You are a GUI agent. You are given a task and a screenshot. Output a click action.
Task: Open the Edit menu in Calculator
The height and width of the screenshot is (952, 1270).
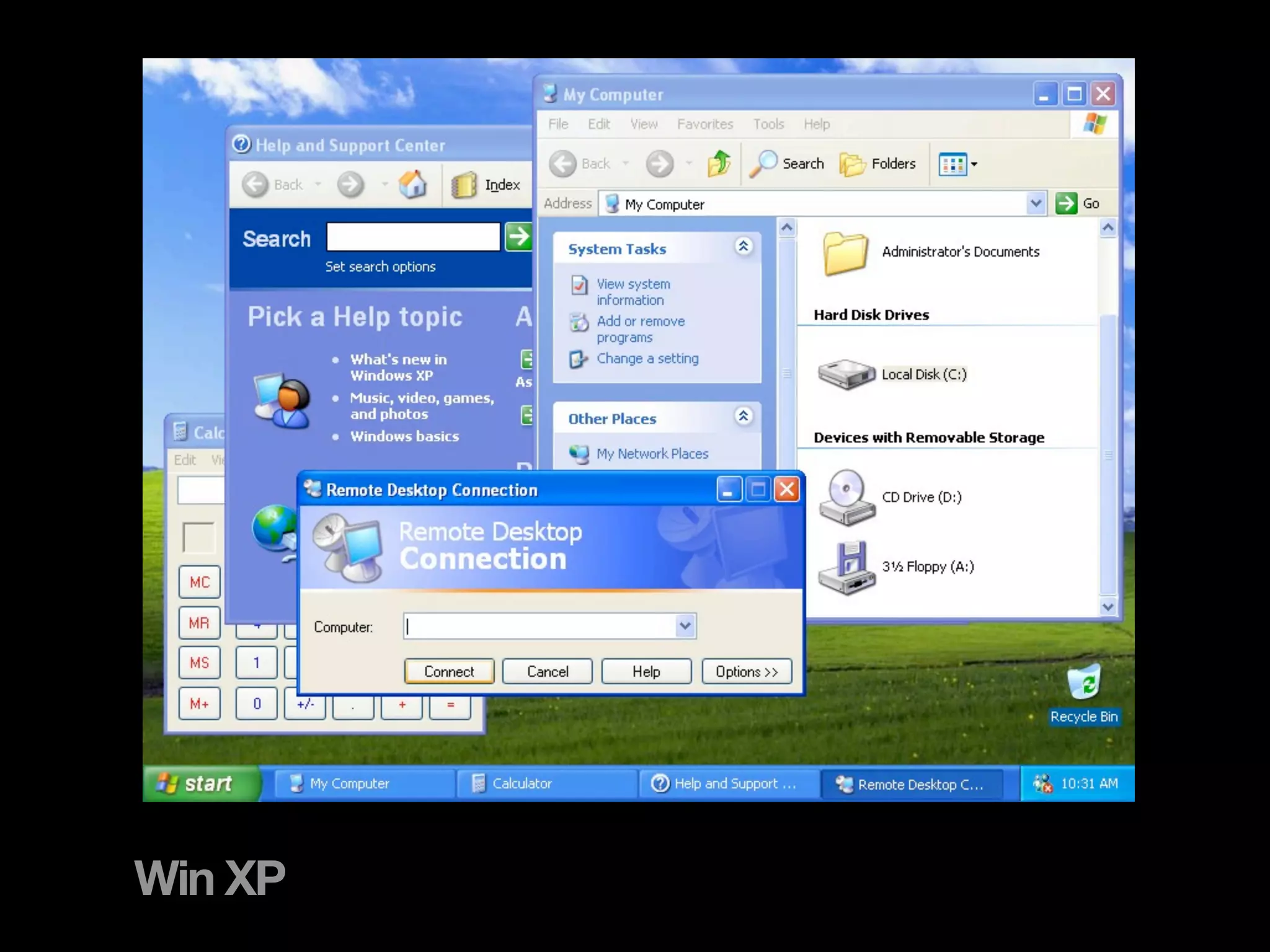click(185, 460)
